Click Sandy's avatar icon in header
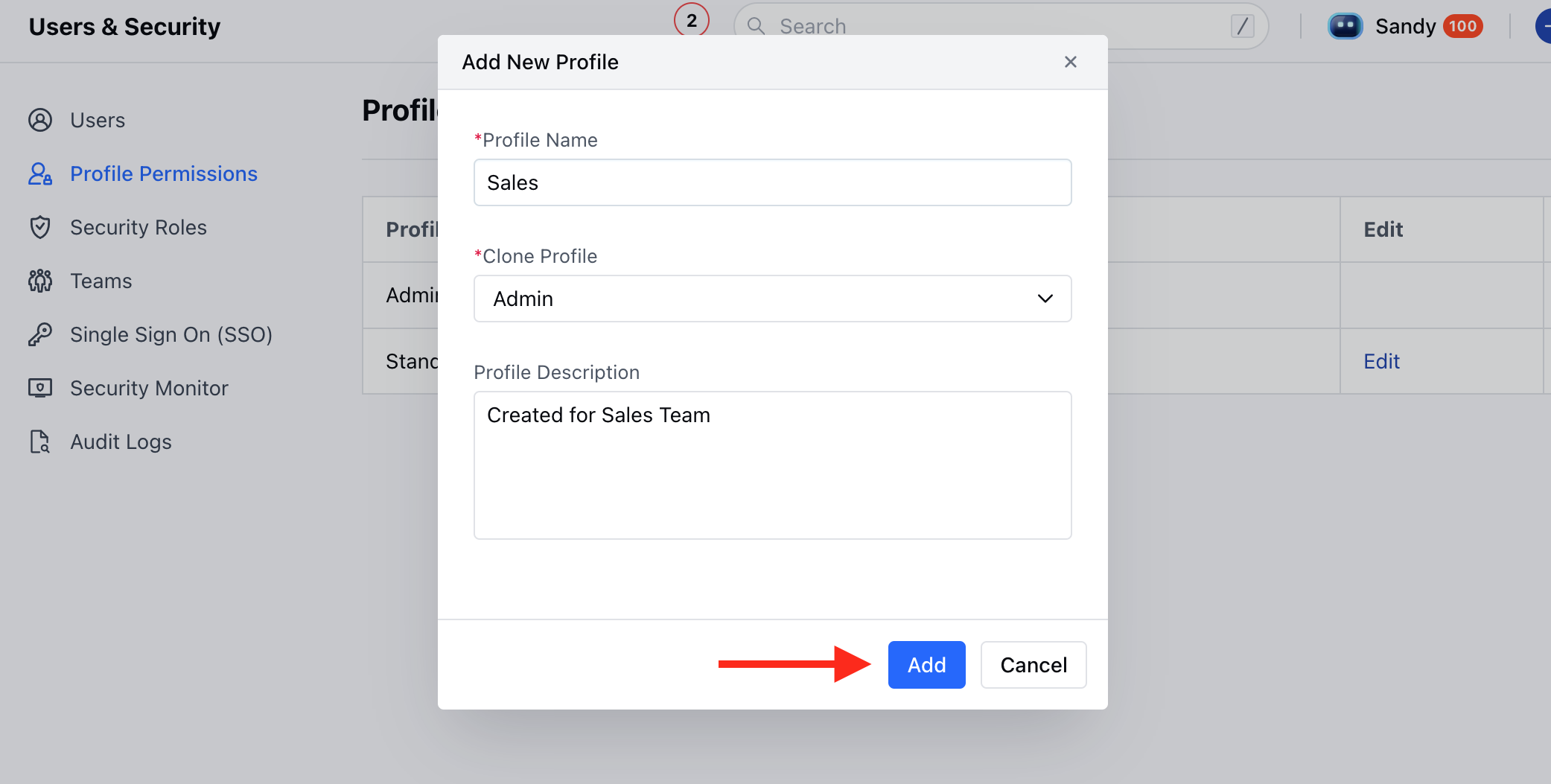1551x784 pixels. 1345,26
